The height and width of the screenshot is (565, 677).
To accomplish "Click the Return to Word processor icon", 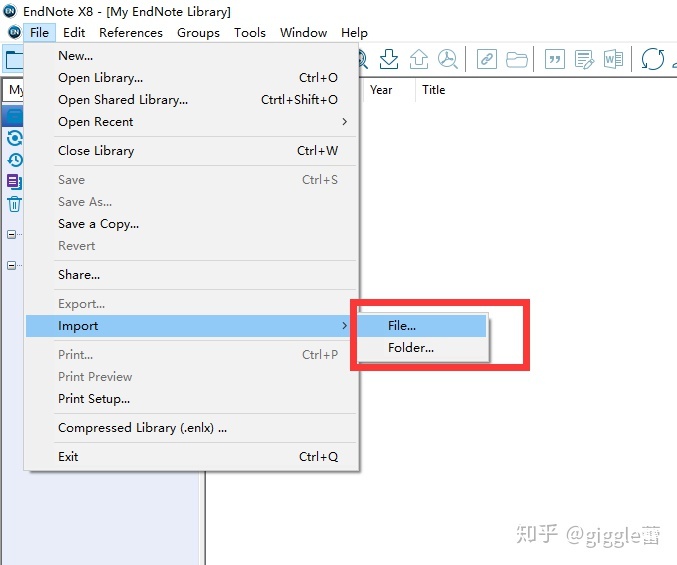I will (x=614, y=59).
